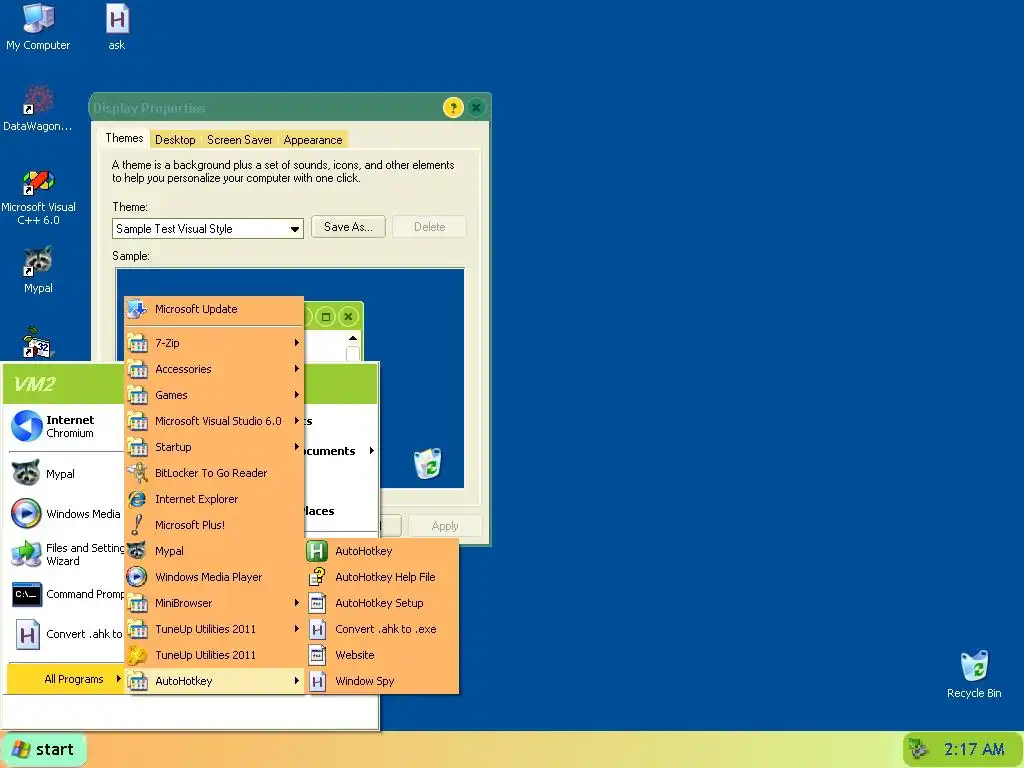Viewport: 1024px width, 768px height.
Task: Launch Window Spy
Action: (x=382, y=681)
